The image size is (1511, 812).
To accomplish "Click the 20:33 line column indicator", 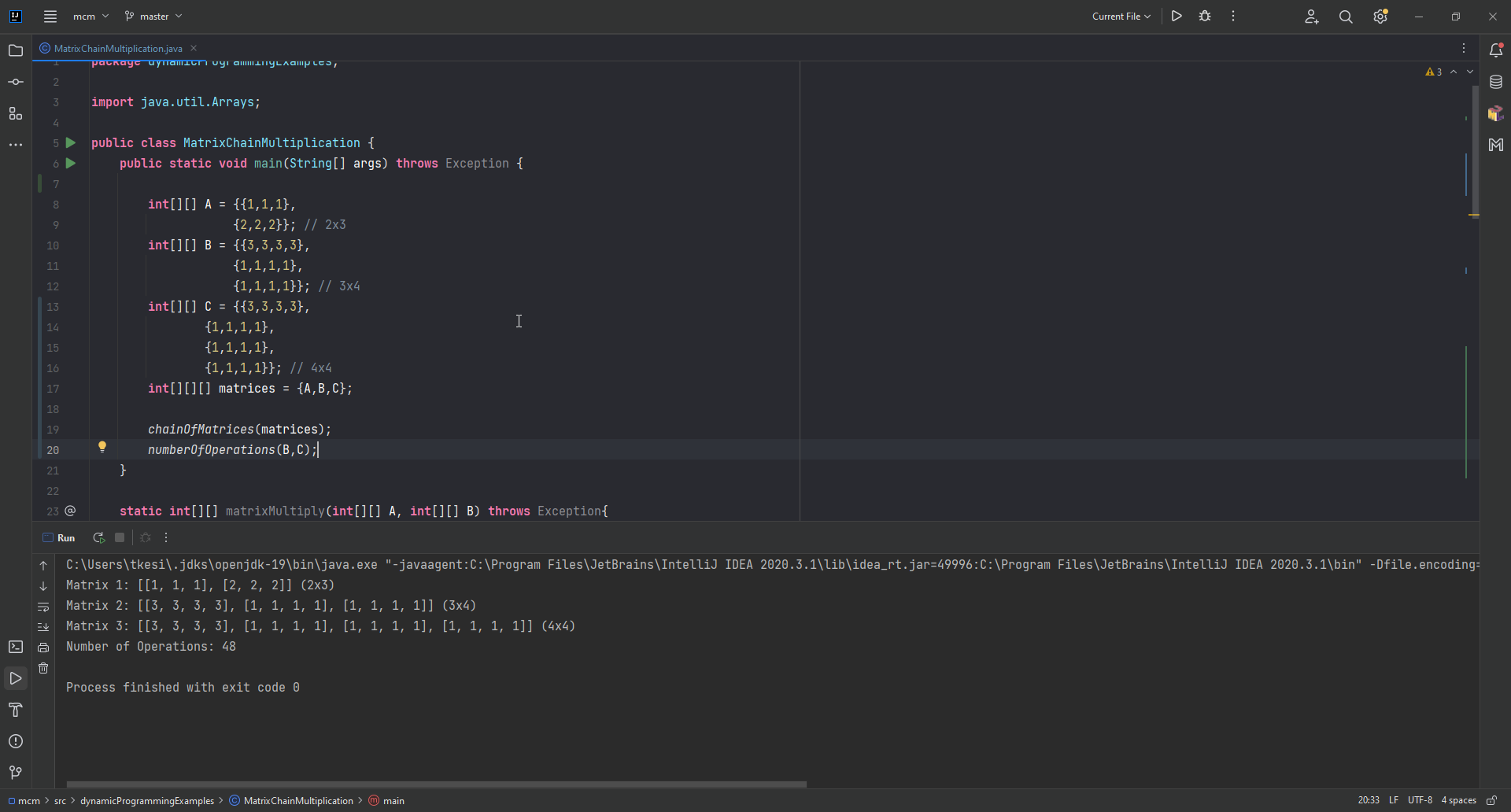I will pyautogui.click(x=1369, y=801).
